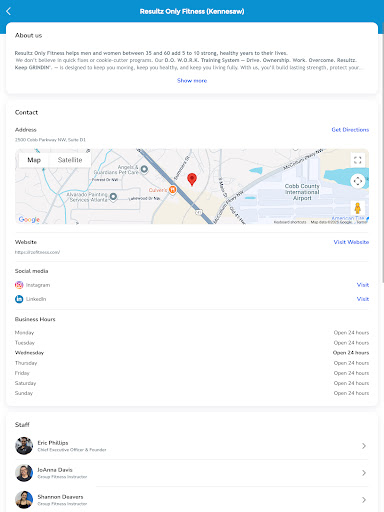Click the website URL text
The height and width of the screenshot is (512, 384).
click(37, 252)
